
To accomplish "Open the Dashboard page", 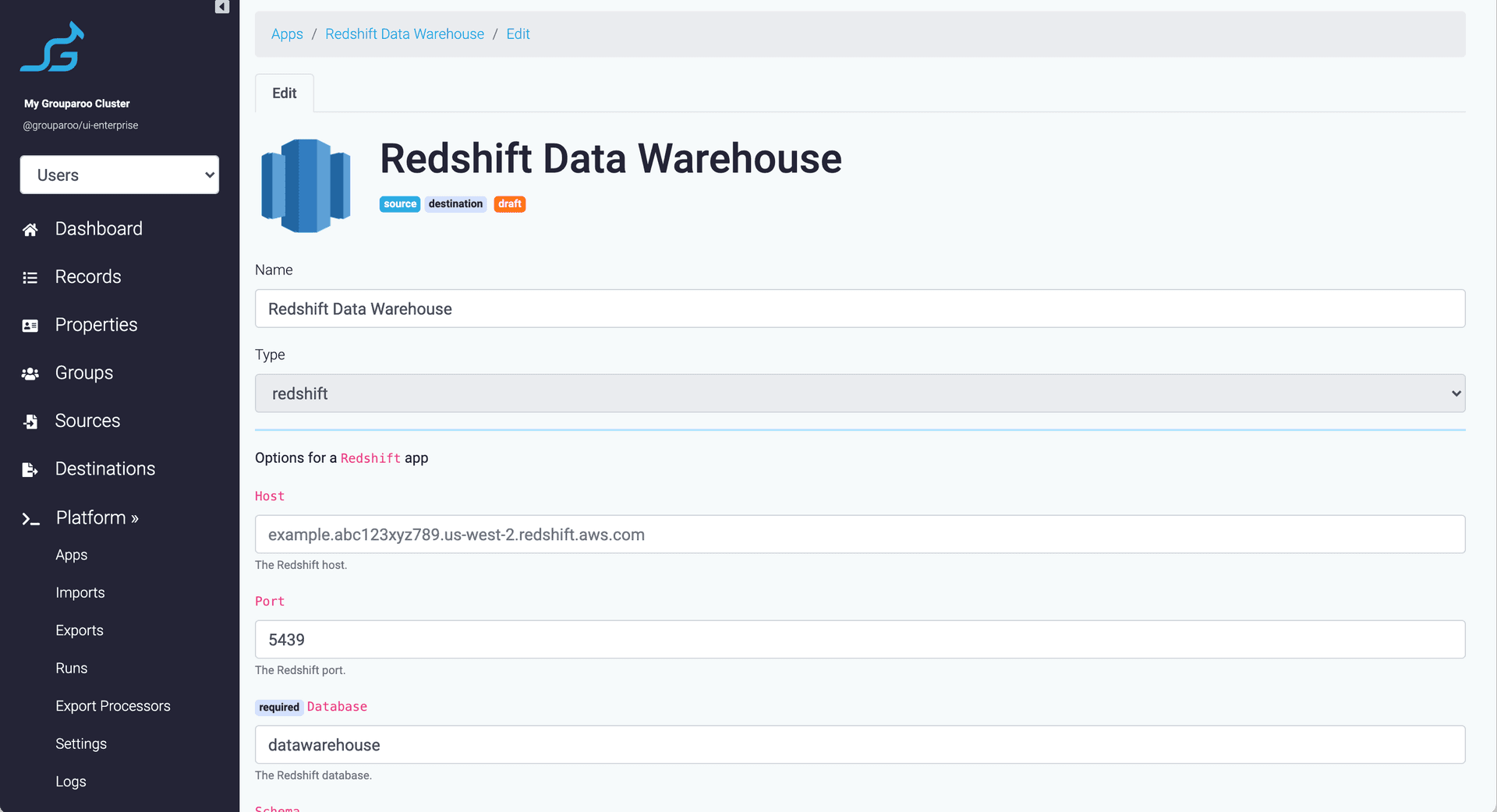I will tap(99, 228).
